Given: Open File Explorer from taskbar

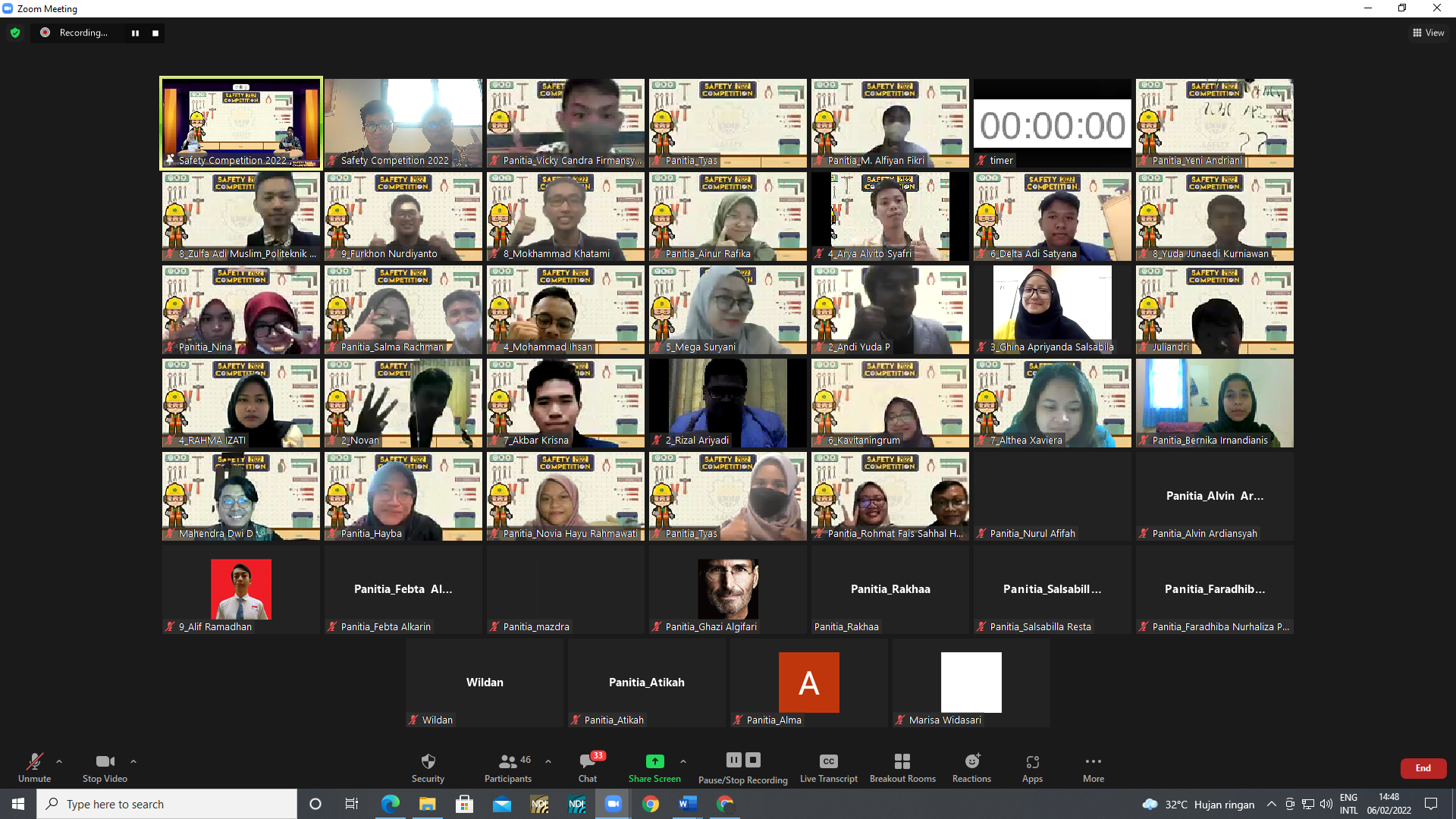Looking at the screenshot, I should (427, 804).
